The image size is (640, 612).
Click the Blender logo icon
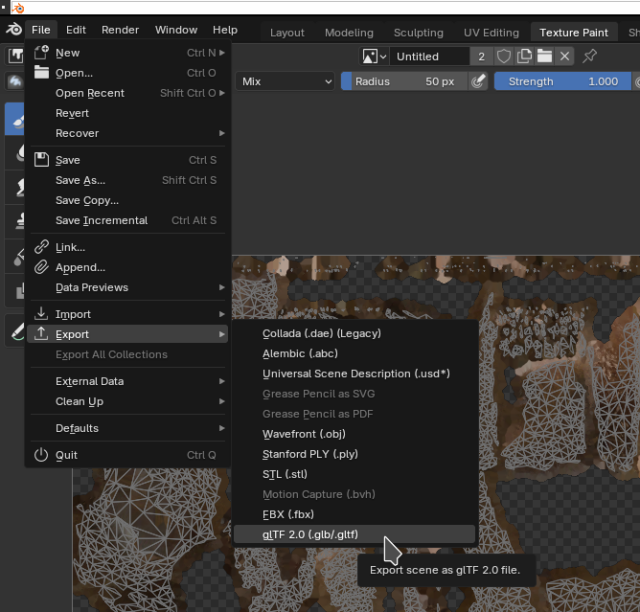[x=13, y=29]
